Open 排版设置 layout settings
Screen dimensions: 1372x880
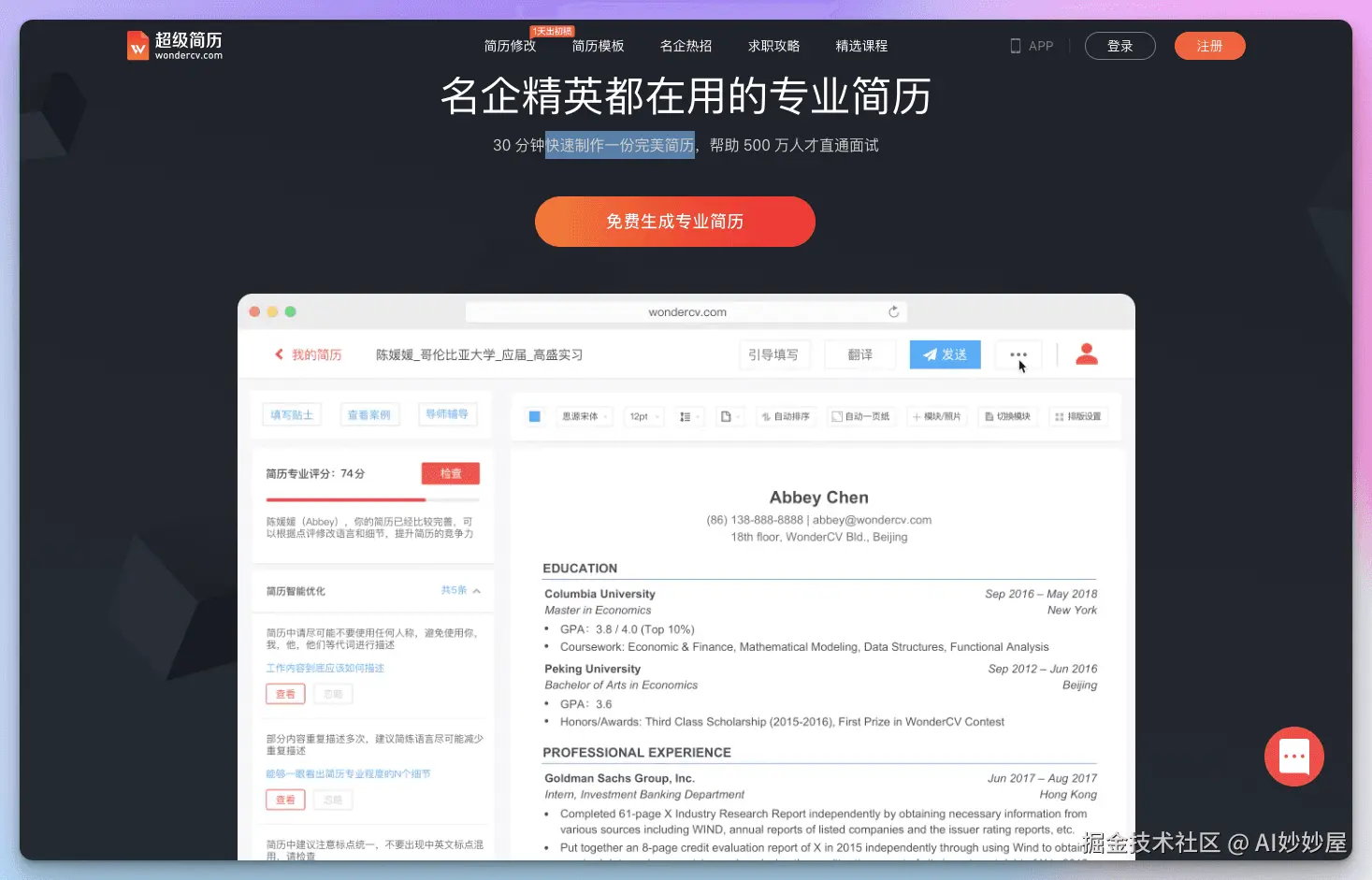point(1077,416)
